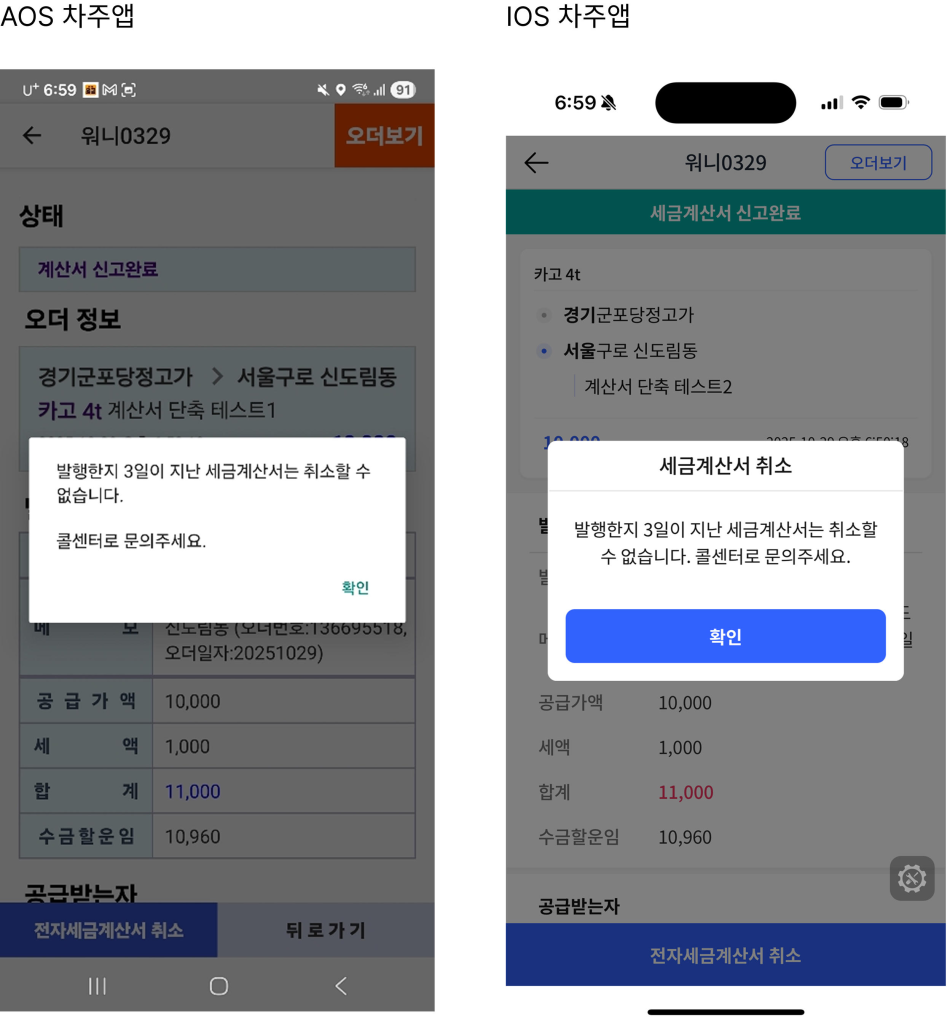This screenshot has width=950, height=1024.
Task: Tap the Android recent apps navigation icon
Action: coord(97,985)
